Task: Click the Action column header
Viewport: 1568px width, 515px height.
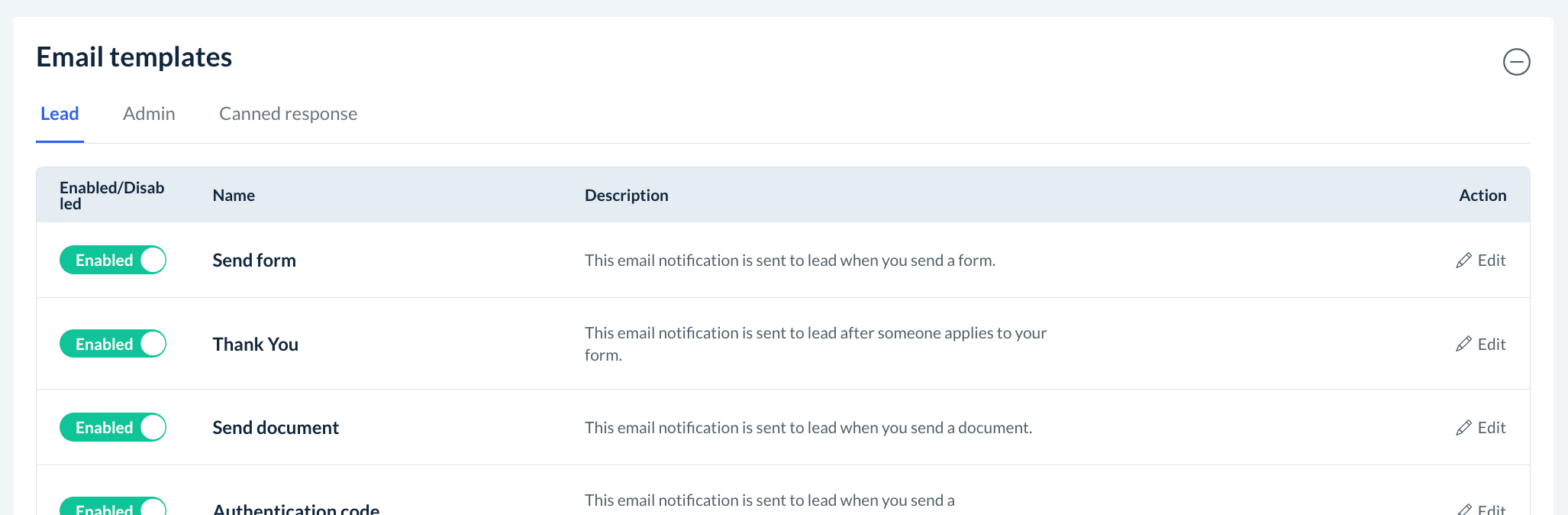Action: point(1483,196)
